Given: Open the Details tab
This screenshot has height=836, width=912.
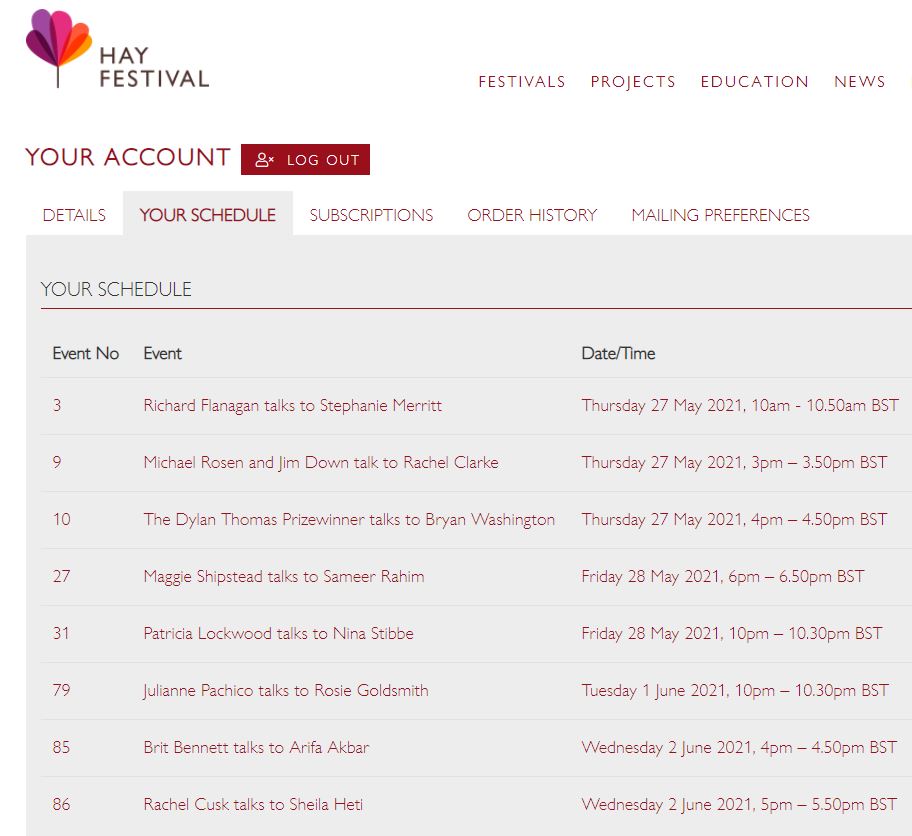Looking at the screenshot, I should coord(74,215).
